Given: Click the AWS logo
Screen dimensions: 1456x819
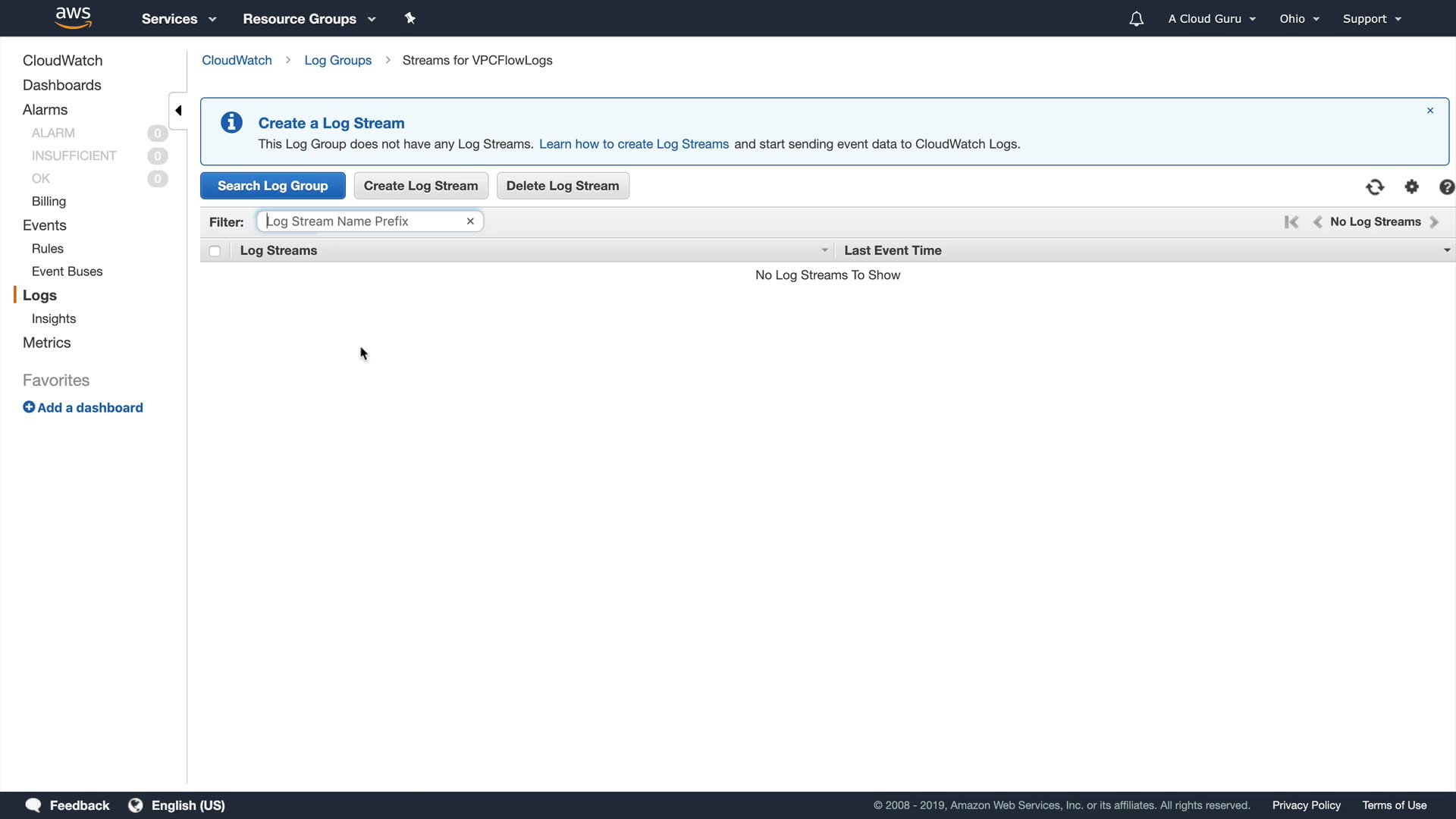Looking at the screenshot, I should click(74, 17).
